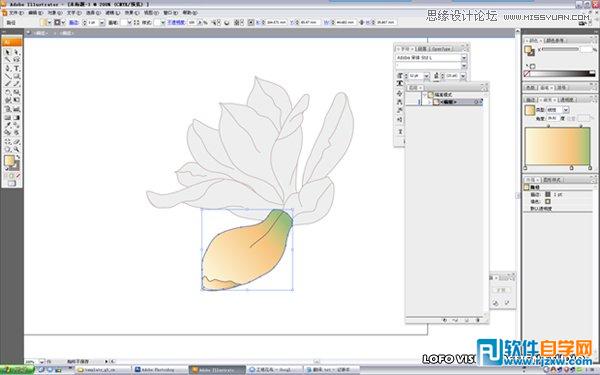The image size is (600, 375).
Task: Select the Line Segment tool in toolbox
Action: (8, 76)
